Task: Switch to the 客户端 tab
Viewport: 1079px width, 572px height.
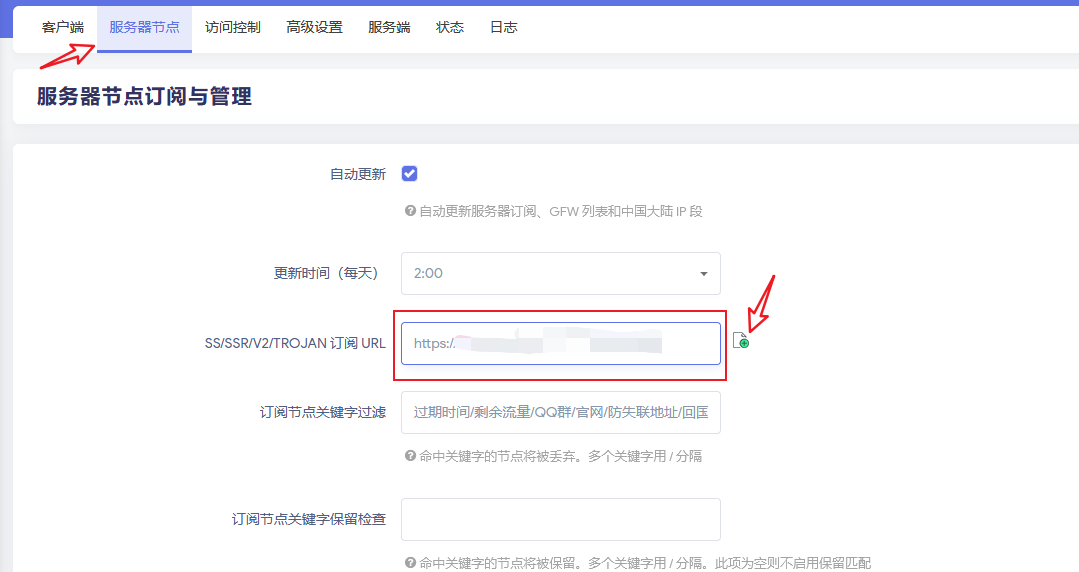Action: click(63, 28)
